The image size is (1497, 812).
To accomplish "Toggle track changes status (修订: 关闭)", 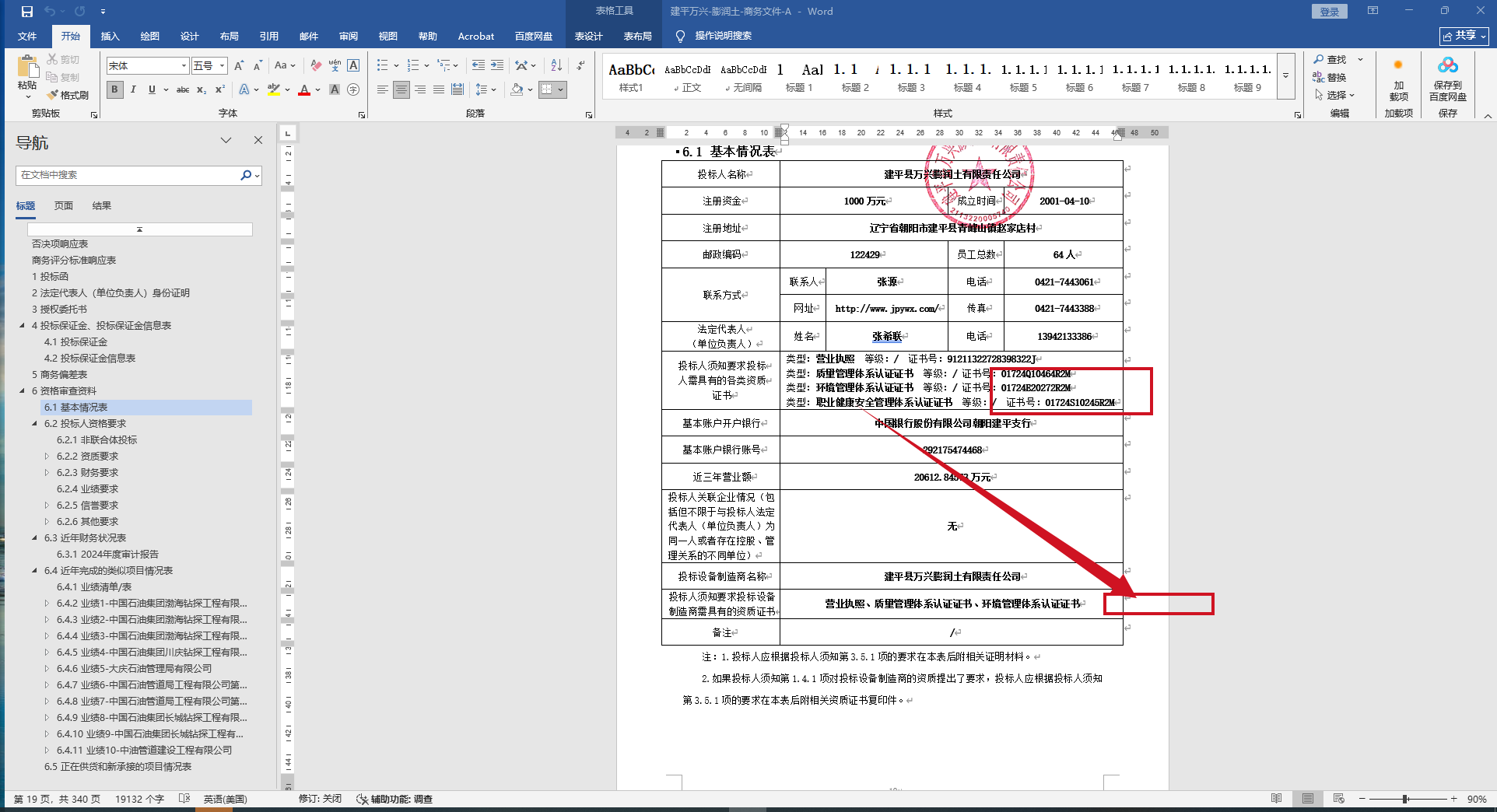I will 320,799.
